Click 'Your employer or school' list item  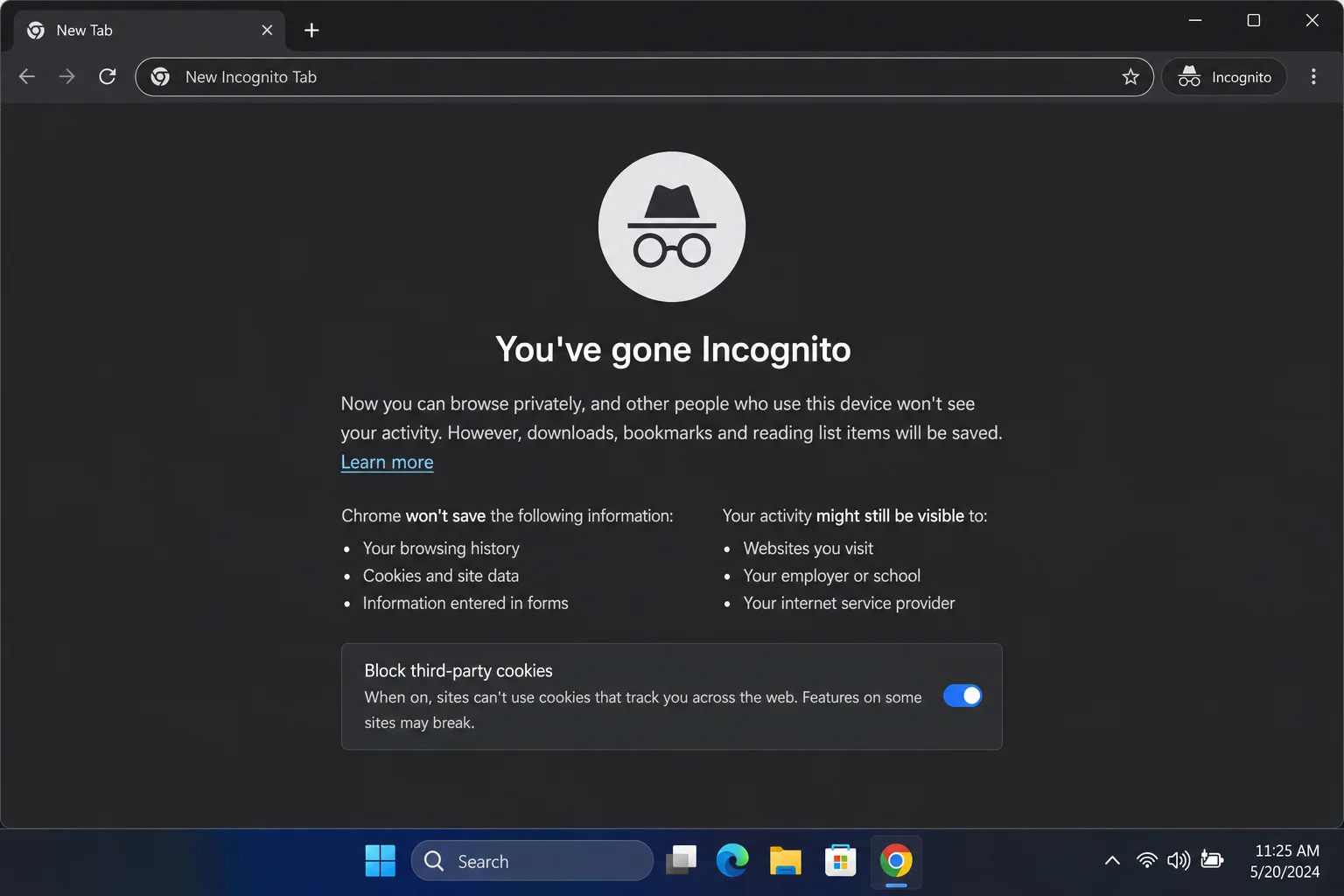pos(832,576)
